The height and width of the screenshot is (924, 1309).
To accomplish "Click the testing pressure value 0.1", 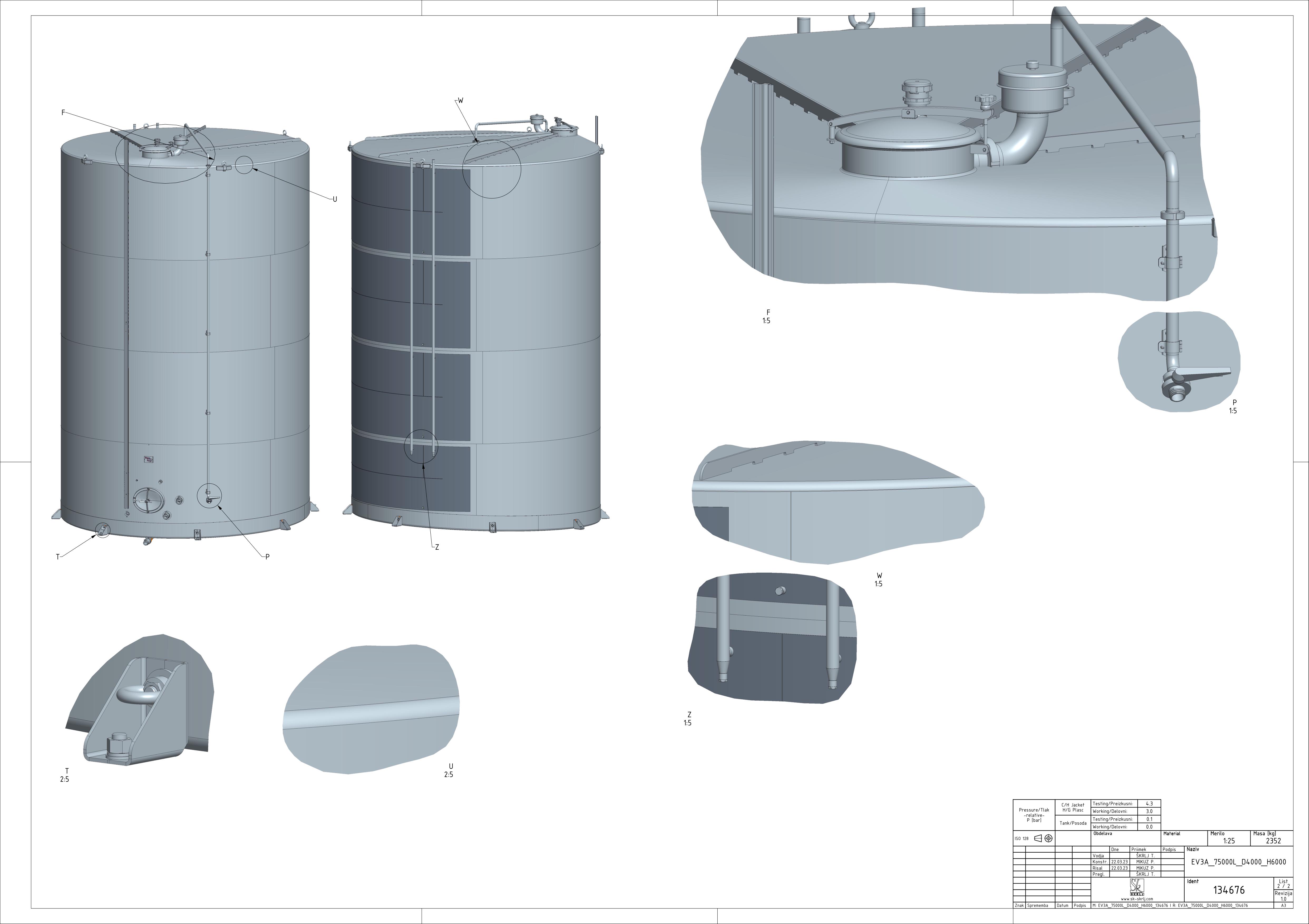I will pyautogui.click(x=1149, y=819).
